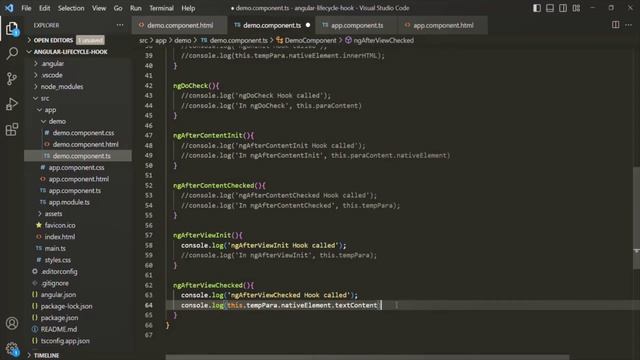This screenshot has height=360, width=640.
Task: Open Run and Debug view
Action: [x=12, y=104]
